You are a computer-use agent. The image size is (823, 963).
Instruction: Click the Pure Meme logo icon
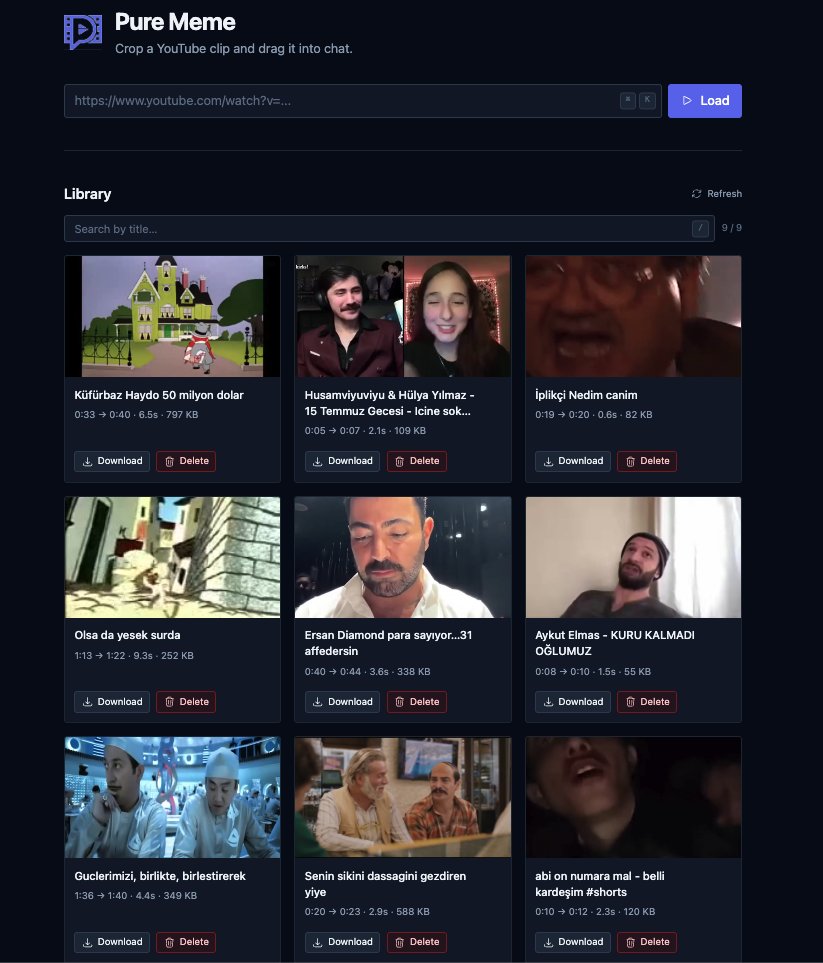83,32
